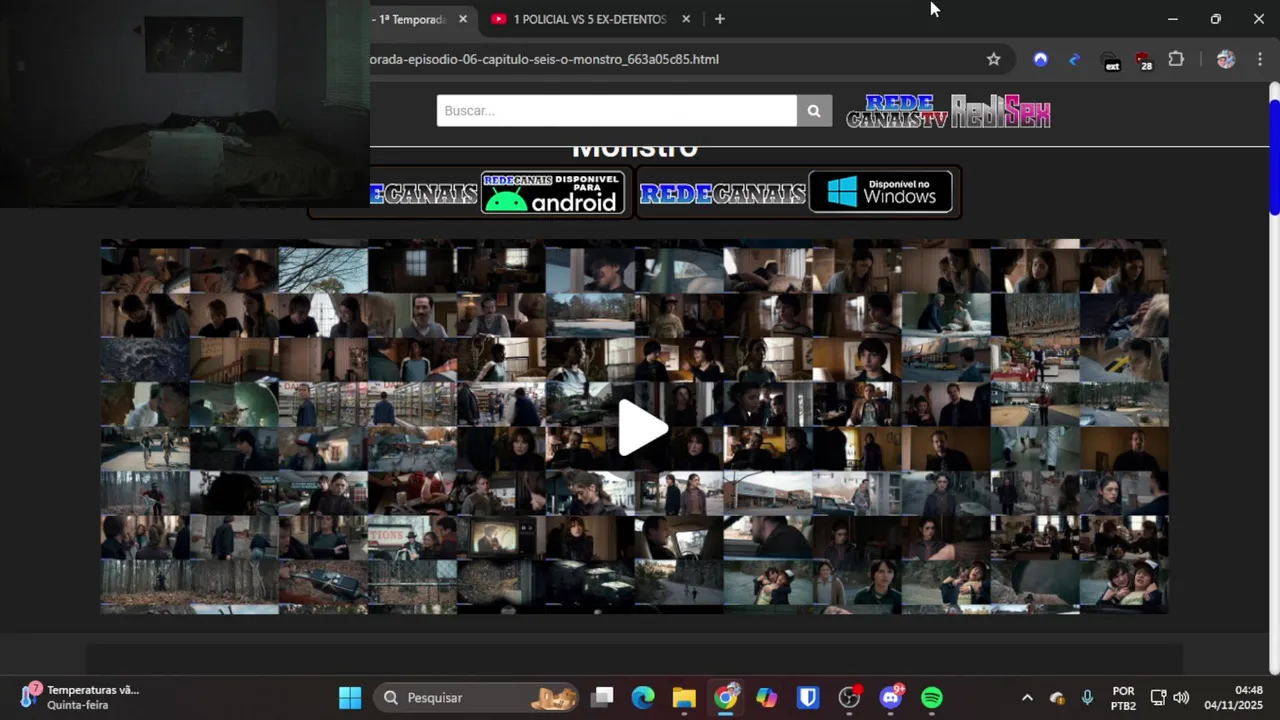Open the Chrome profile avatar

tap(1225, 59)
